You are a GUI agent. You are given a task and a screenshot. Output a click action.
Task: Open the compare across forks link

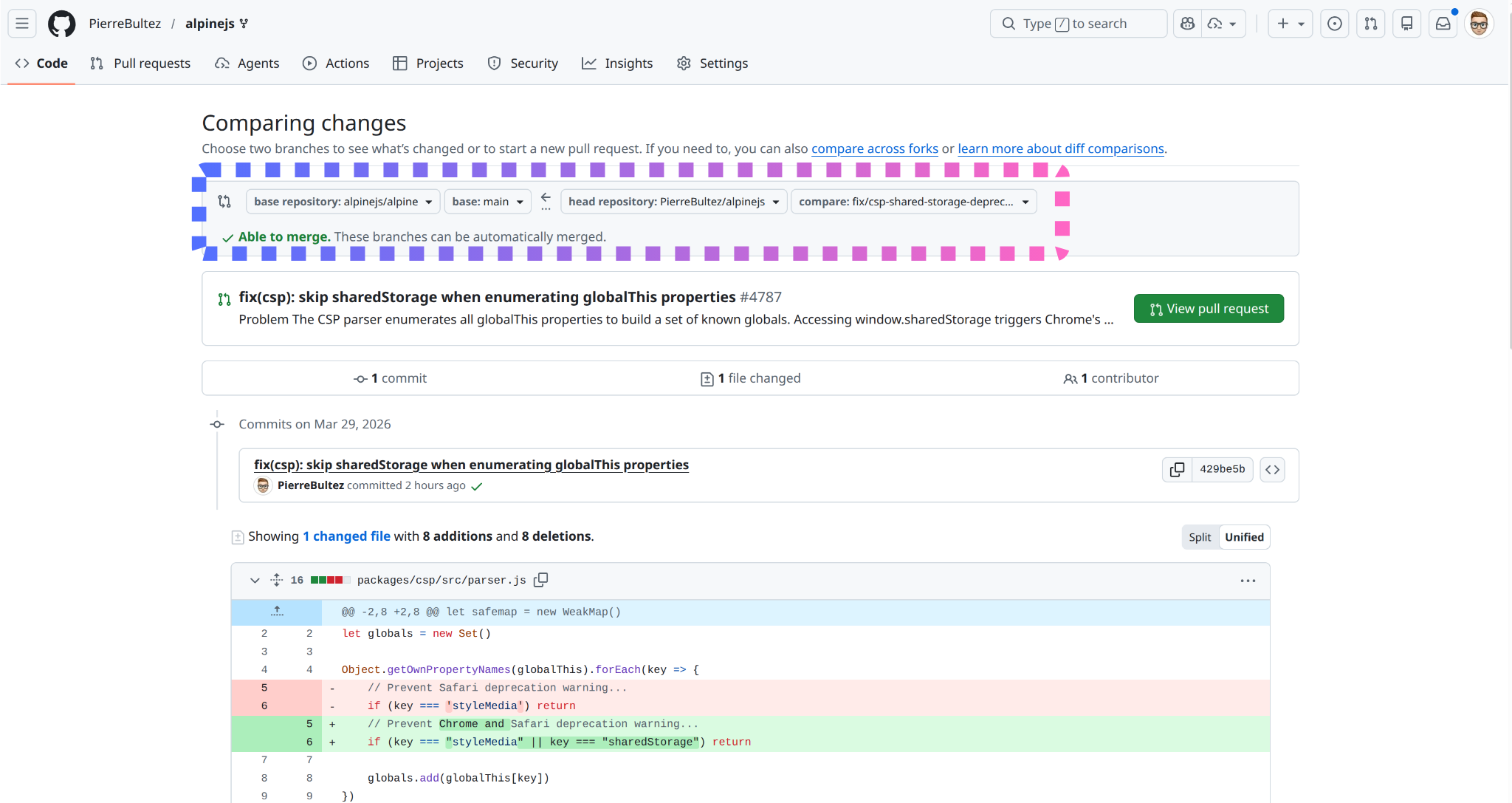pyautogui.click(x=874, y=148)
